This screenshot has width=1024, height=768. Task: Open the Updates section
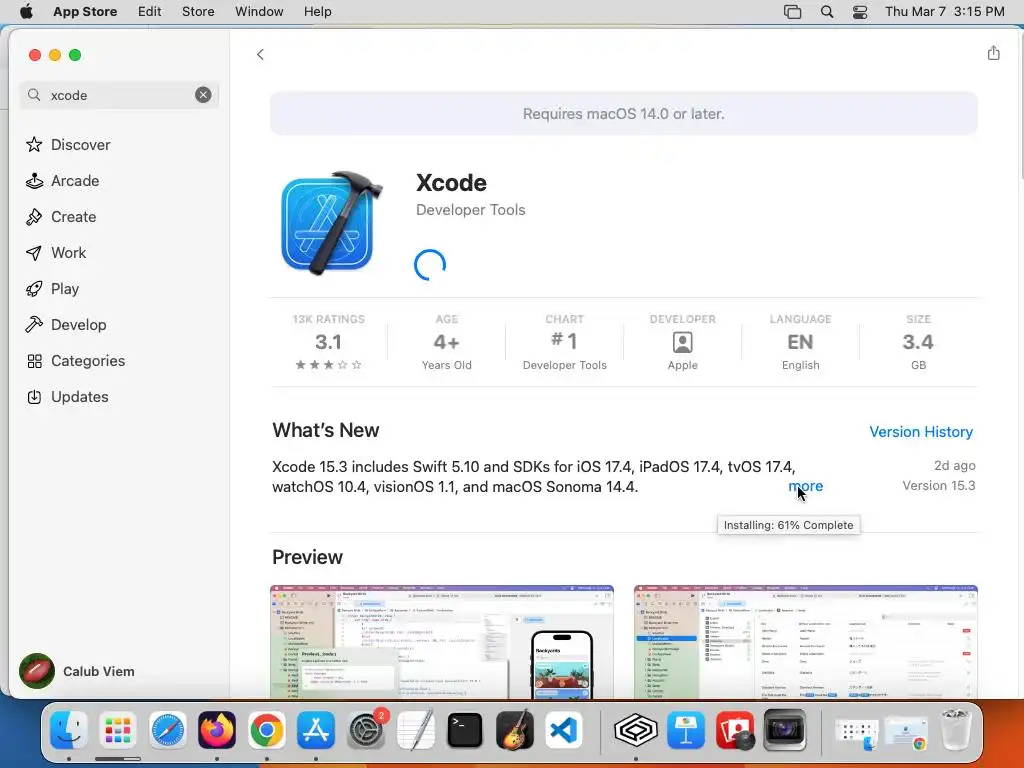[x=67, y=397]
